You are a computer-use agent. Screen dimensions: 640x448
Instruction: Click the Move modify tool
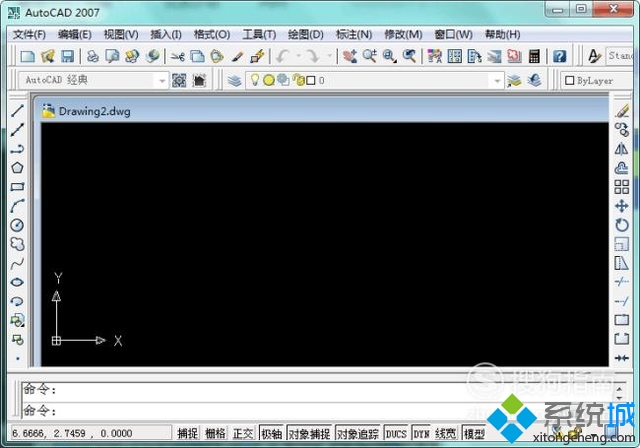(622, 206)
